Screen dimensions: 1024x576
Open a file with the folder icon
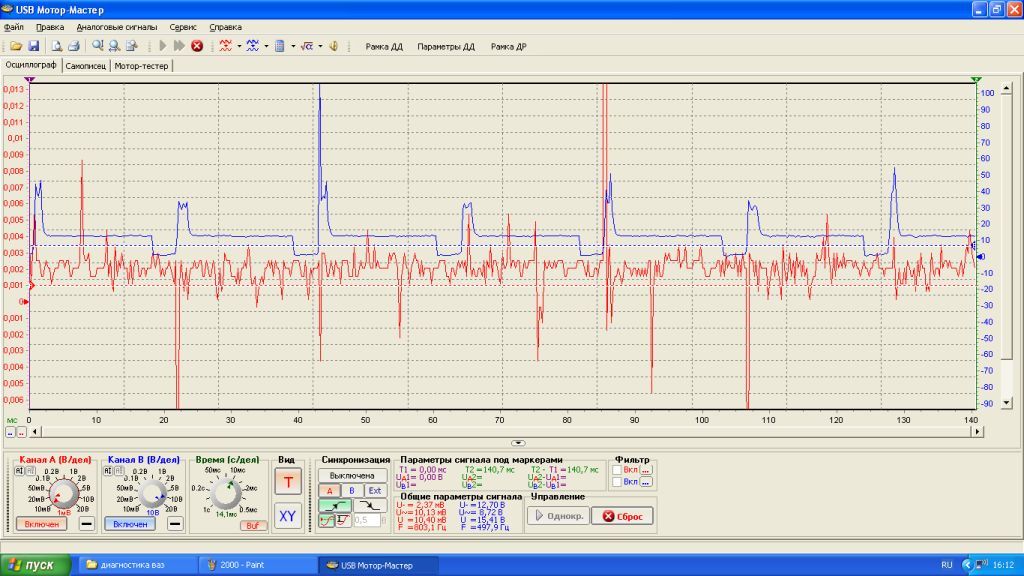[16, 46]
